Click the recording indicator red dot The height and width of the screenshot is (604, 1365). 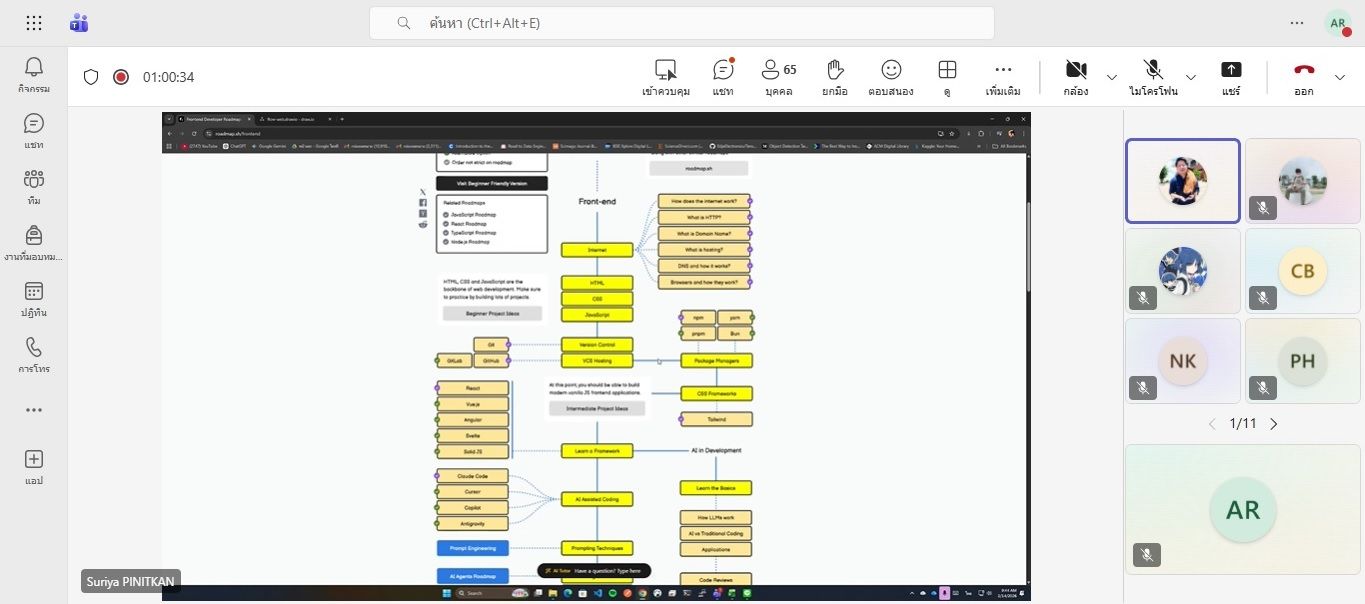[x=121, y=77]
